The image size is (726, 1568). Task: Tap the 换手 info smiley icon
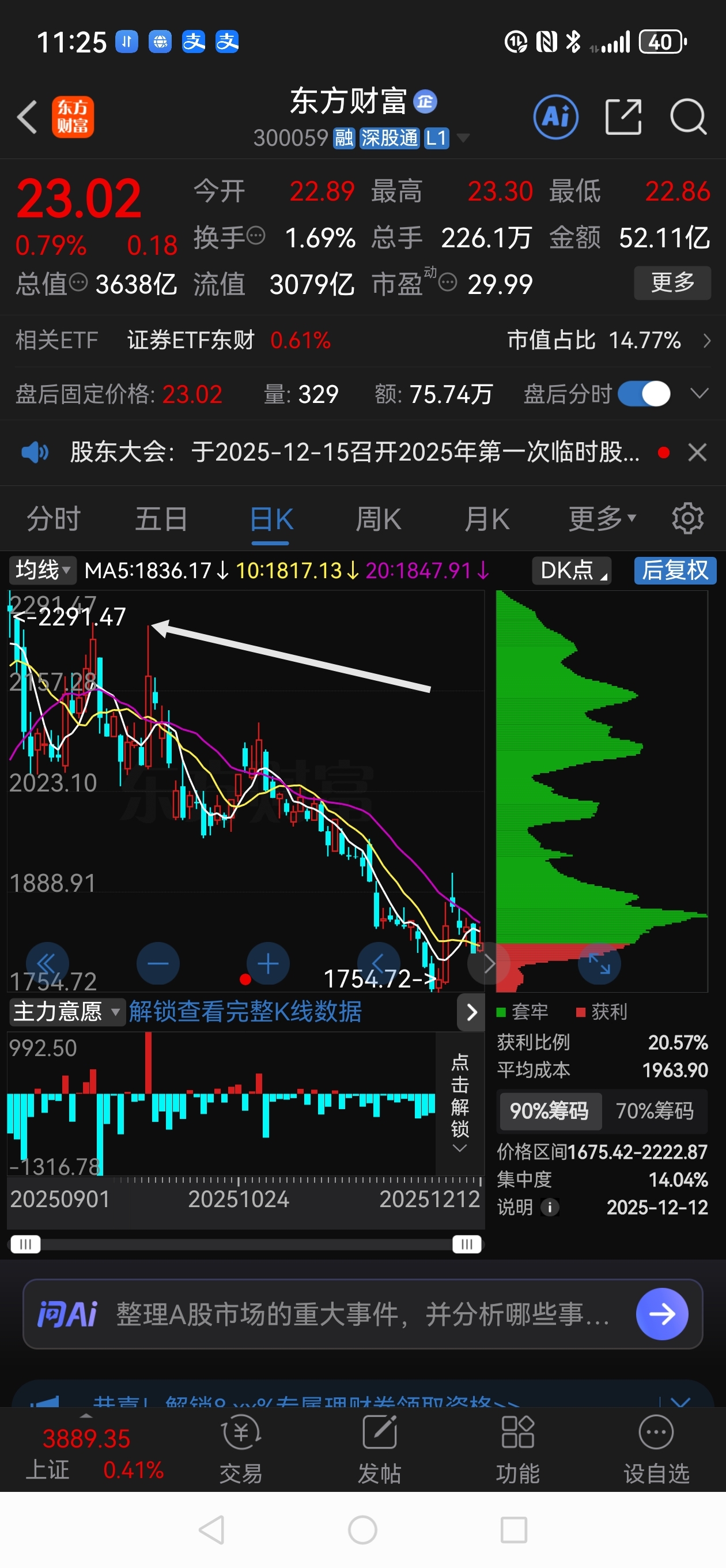[256, 235]
